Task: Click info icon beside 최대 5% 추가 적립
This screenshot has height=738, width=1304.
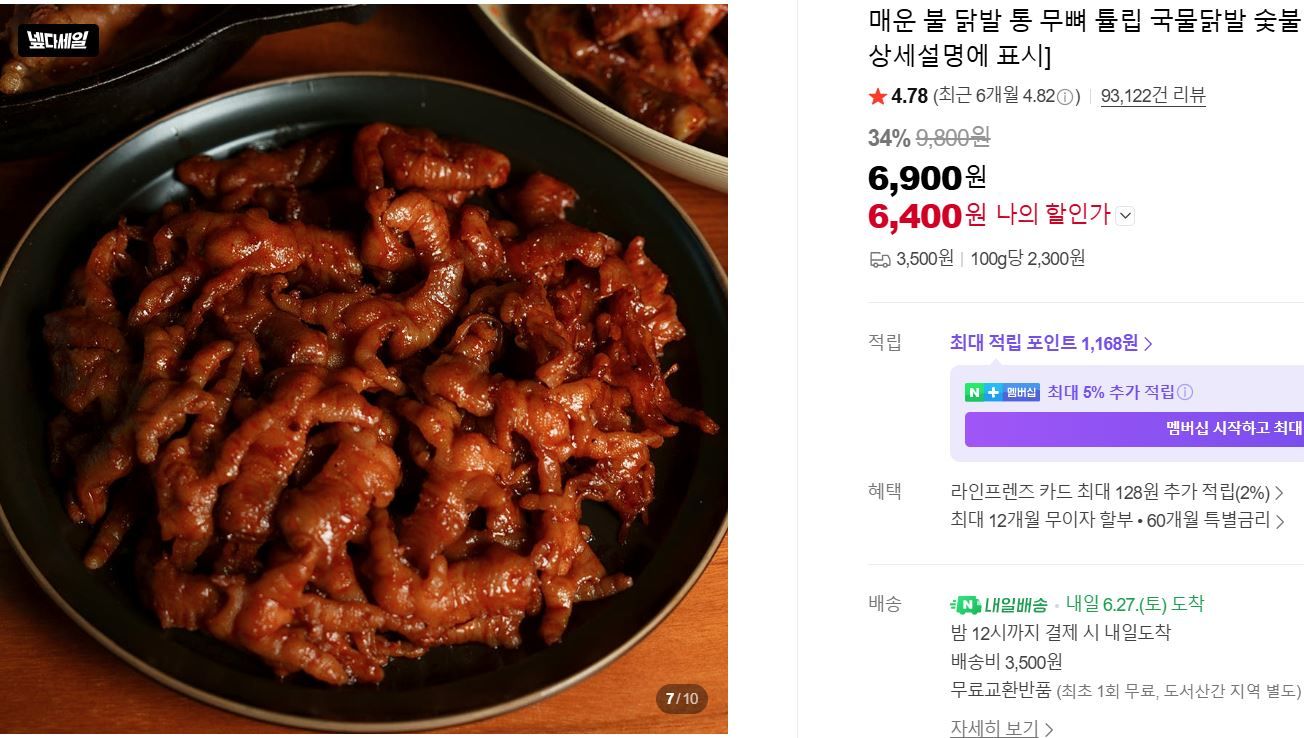Action: (1185, 392)
